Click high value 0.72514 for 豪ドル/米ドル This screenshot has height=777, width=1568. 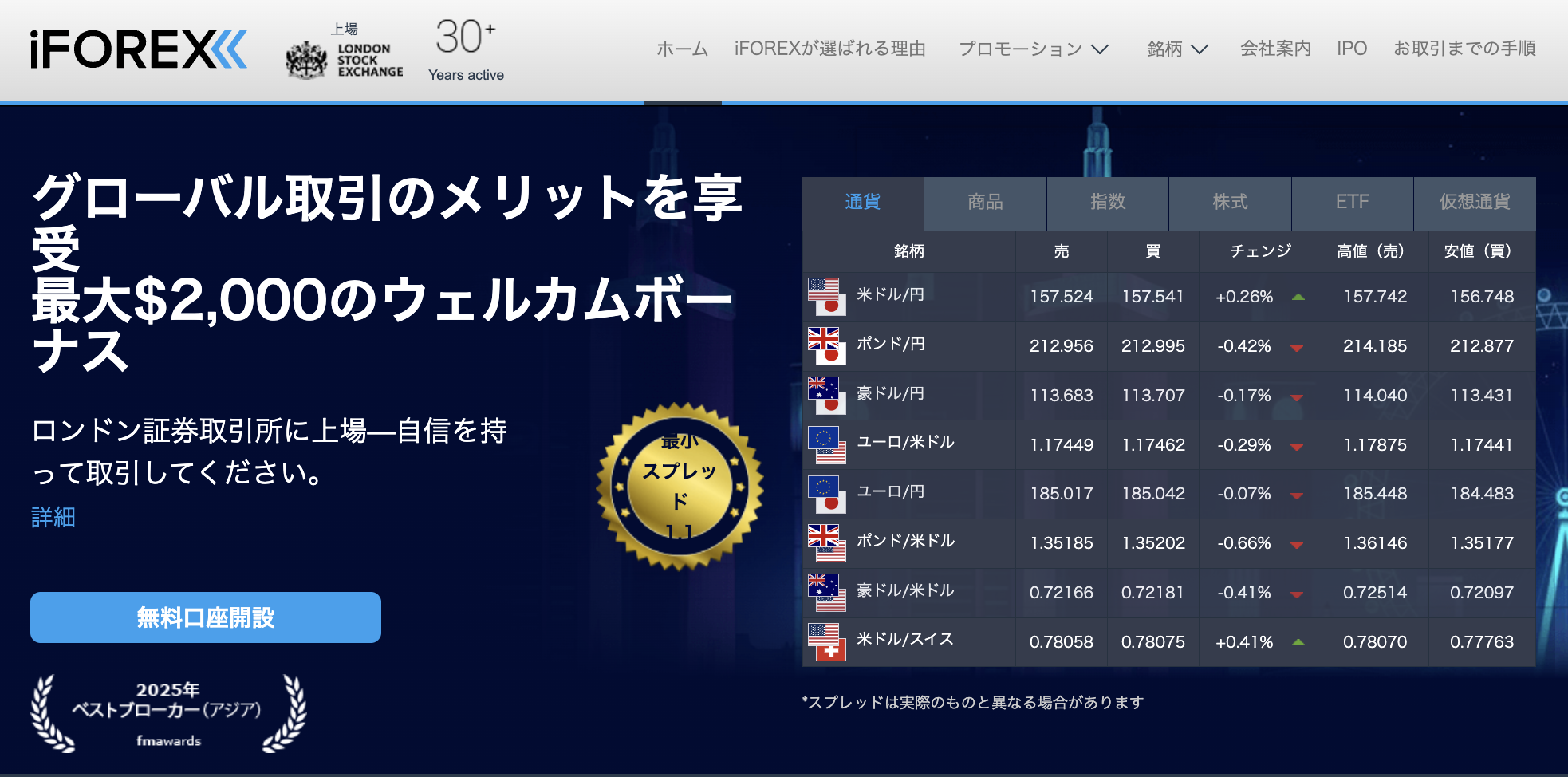pyautogui.click(x=1375, y=593)
